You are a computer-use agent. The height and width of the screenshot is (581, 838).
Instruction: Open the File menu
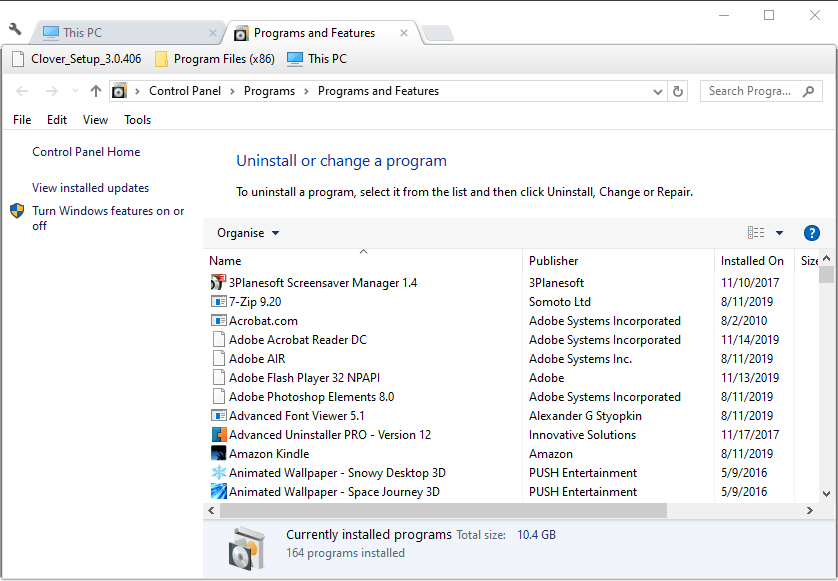coord(22,120)
